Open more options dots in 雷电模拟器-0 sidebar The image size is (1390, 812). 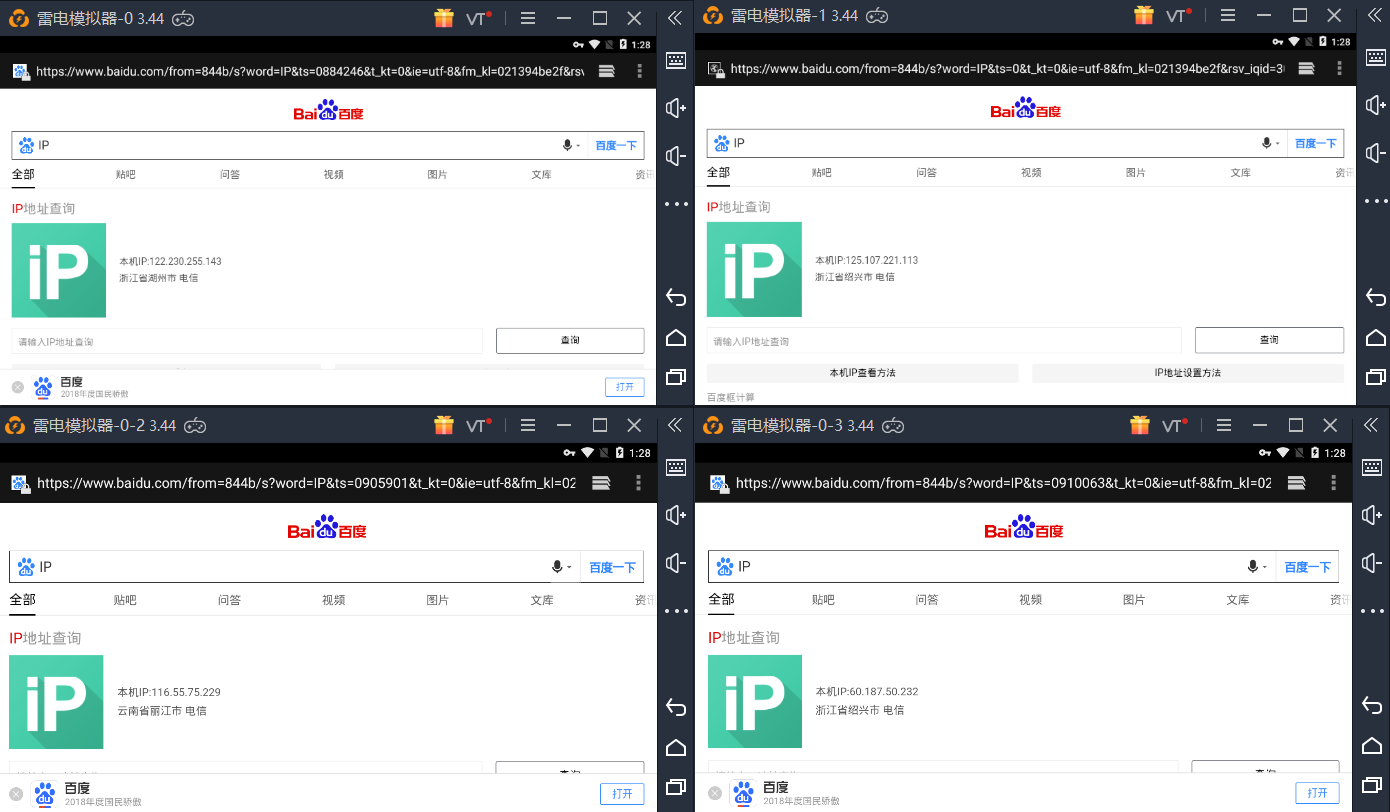tap(676, 204)
